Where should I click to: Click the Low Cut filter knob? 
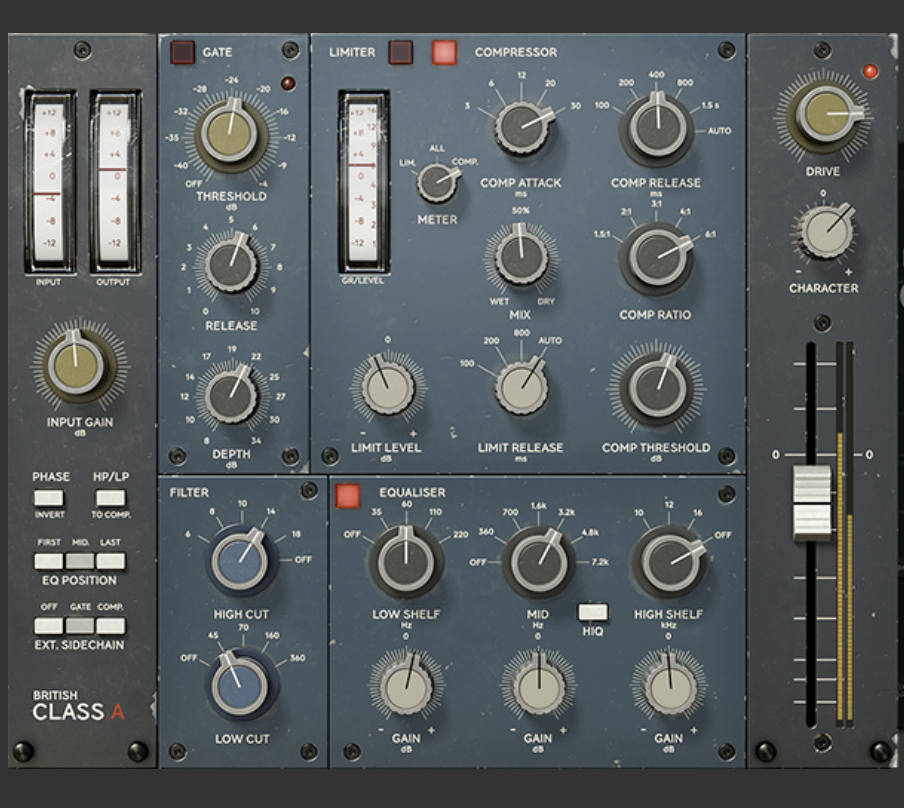point(240,685)
